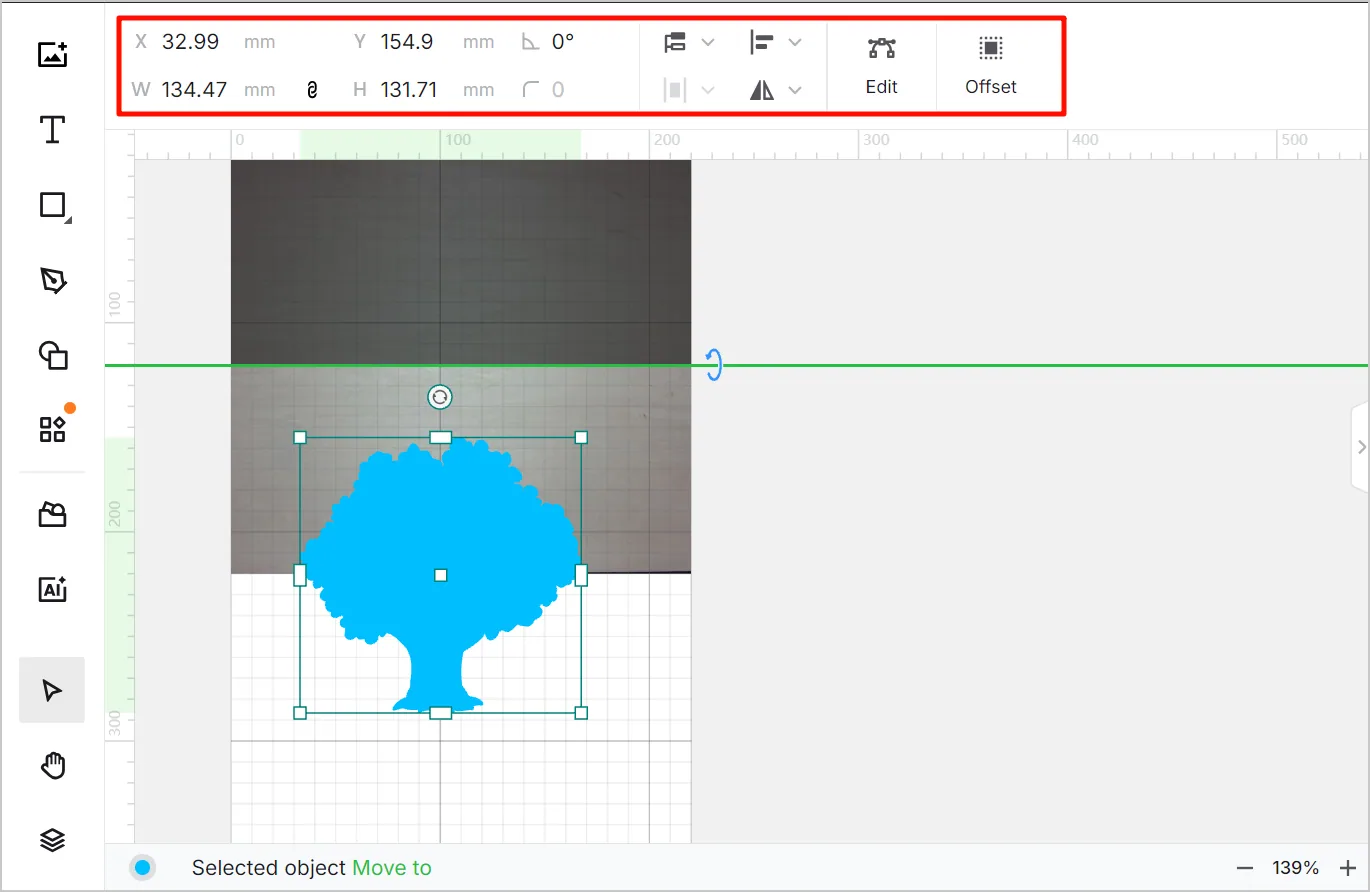This screenshot has width=1370, height=892.
Task: Select the Pen vector tool
Action: pos(53,281)
